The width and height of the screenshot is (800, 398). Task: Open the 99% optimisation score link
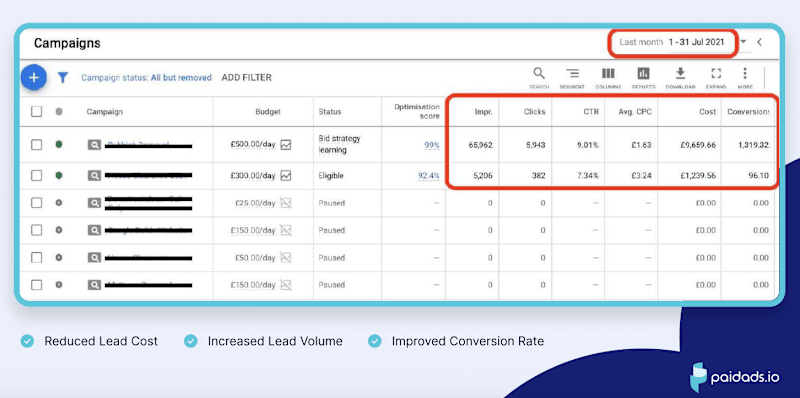[432, 145]
